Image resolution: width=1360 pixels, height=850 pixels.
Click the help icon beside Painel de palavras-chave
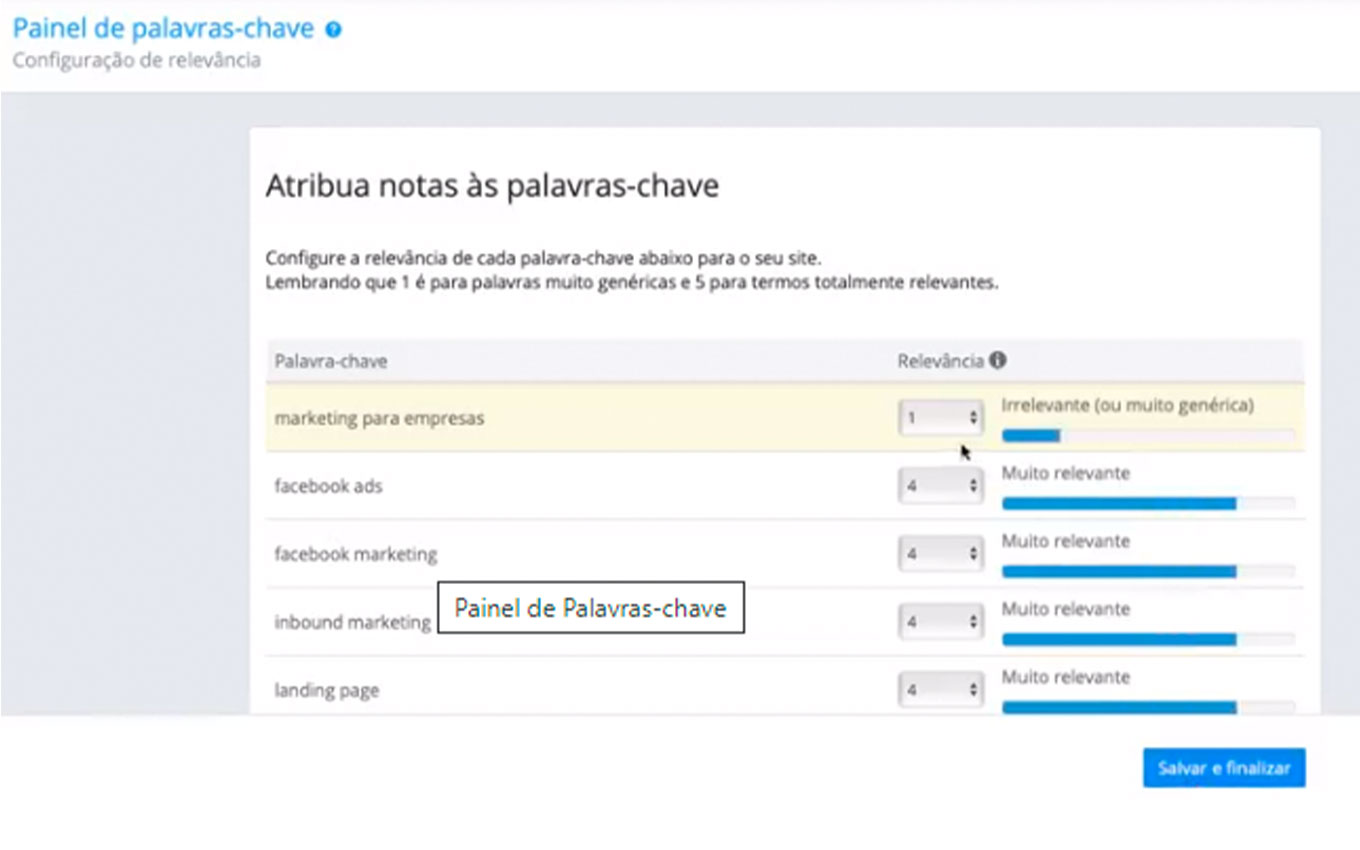[x=334, y=30]
